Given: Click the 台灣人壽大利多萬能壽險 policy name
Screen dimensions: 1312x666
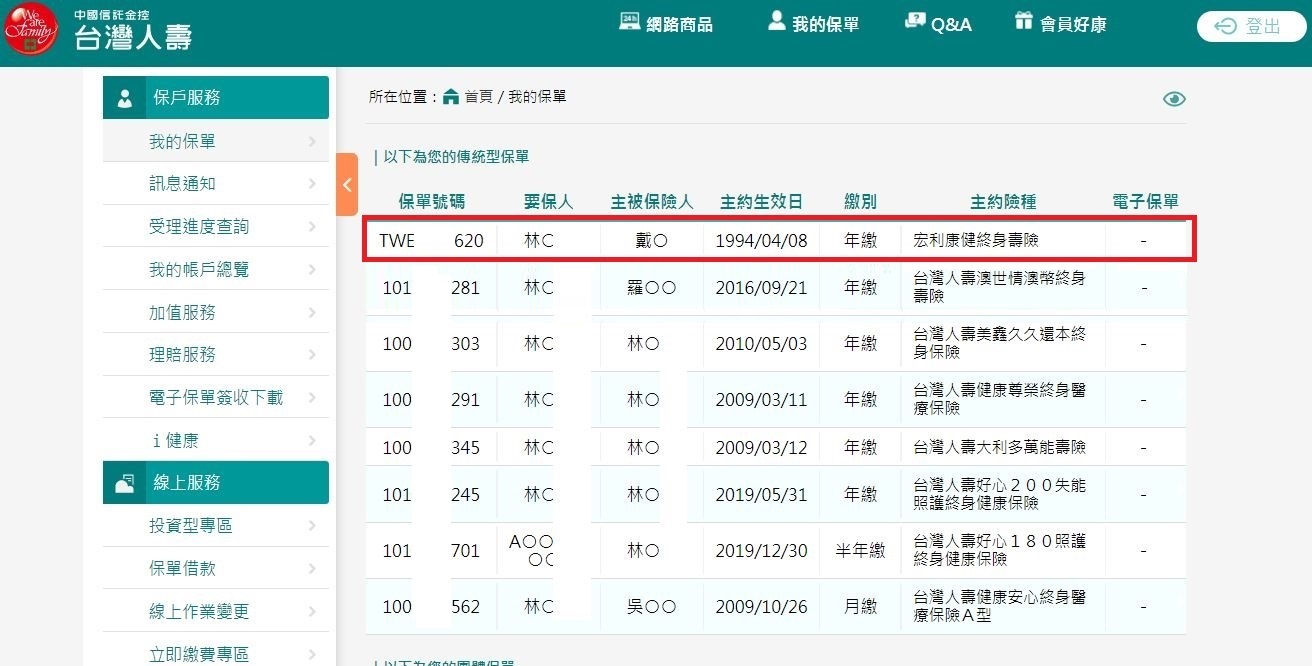Looking at the screenshot, I should (999, 448).
